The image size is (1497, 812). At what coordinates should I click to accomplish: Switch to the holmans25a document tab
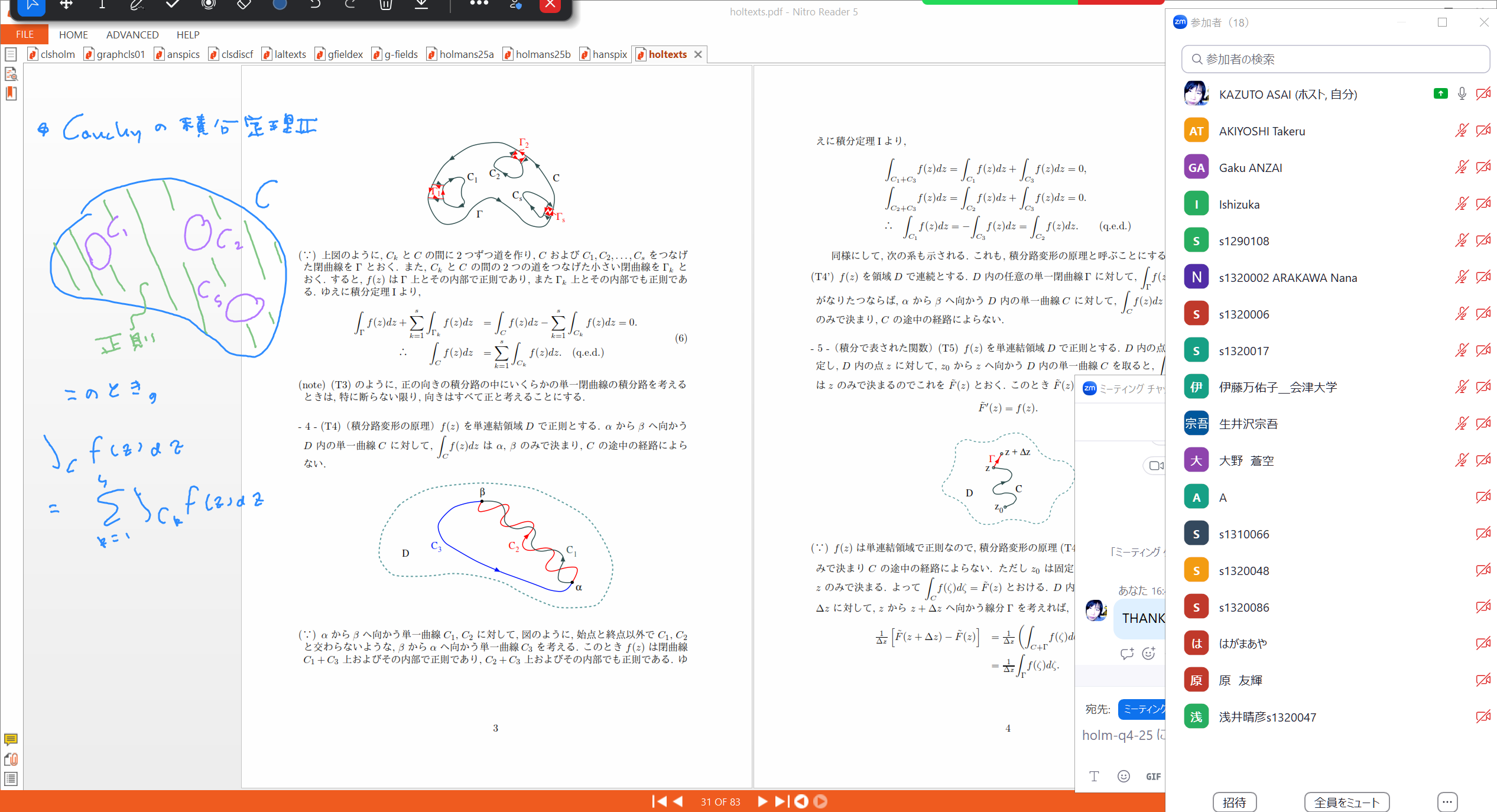[466, 54]
